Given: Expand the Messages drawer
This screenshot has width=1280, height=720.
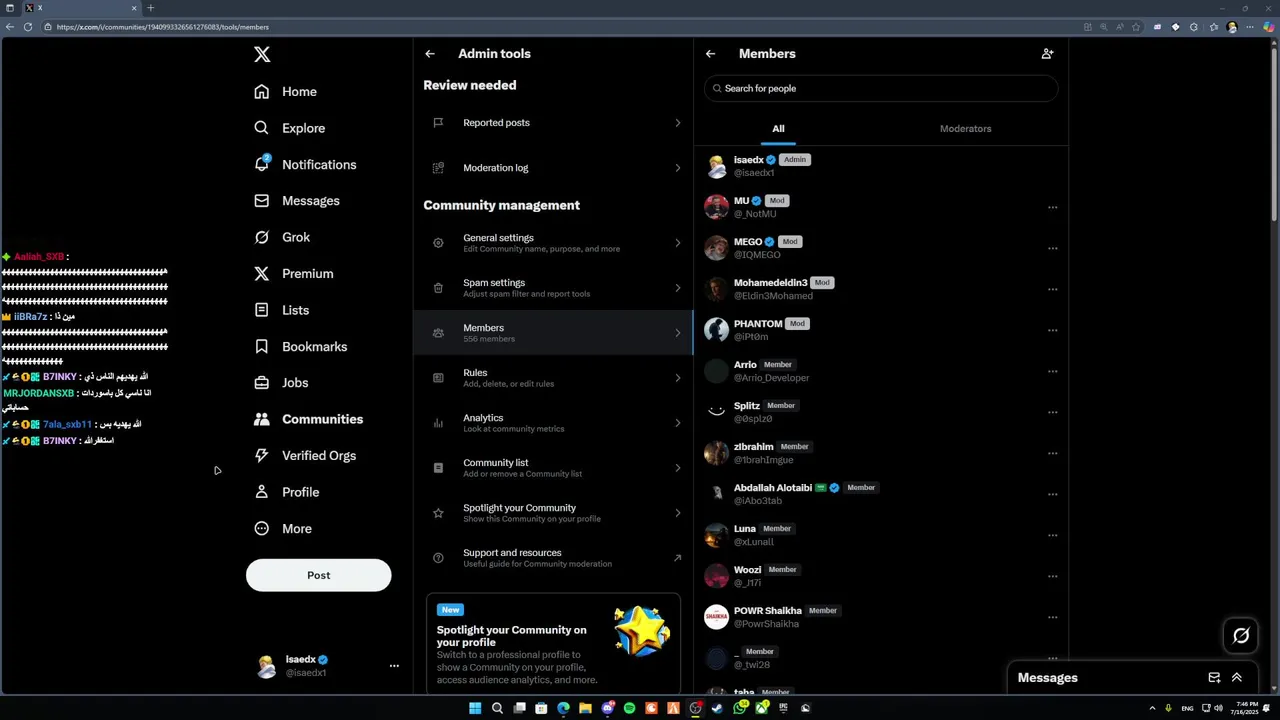Looking at the screenshot, I should [1237, 678].
